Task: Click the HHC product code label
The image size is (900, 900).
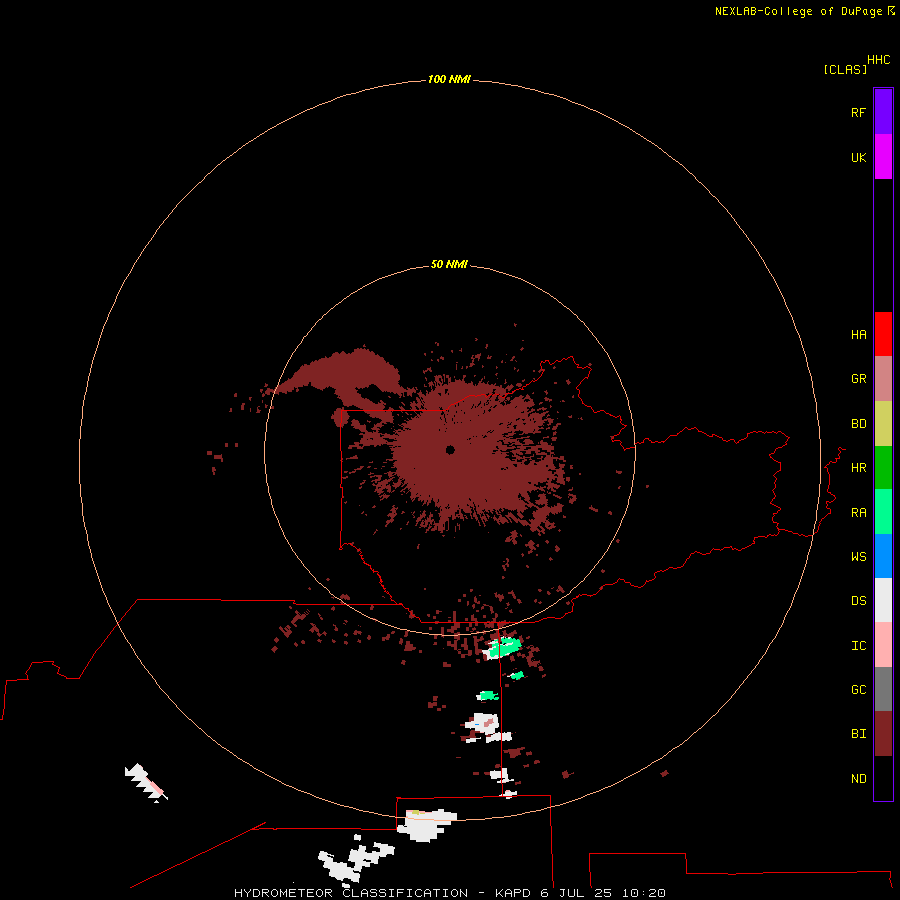Action: (879, 60)
